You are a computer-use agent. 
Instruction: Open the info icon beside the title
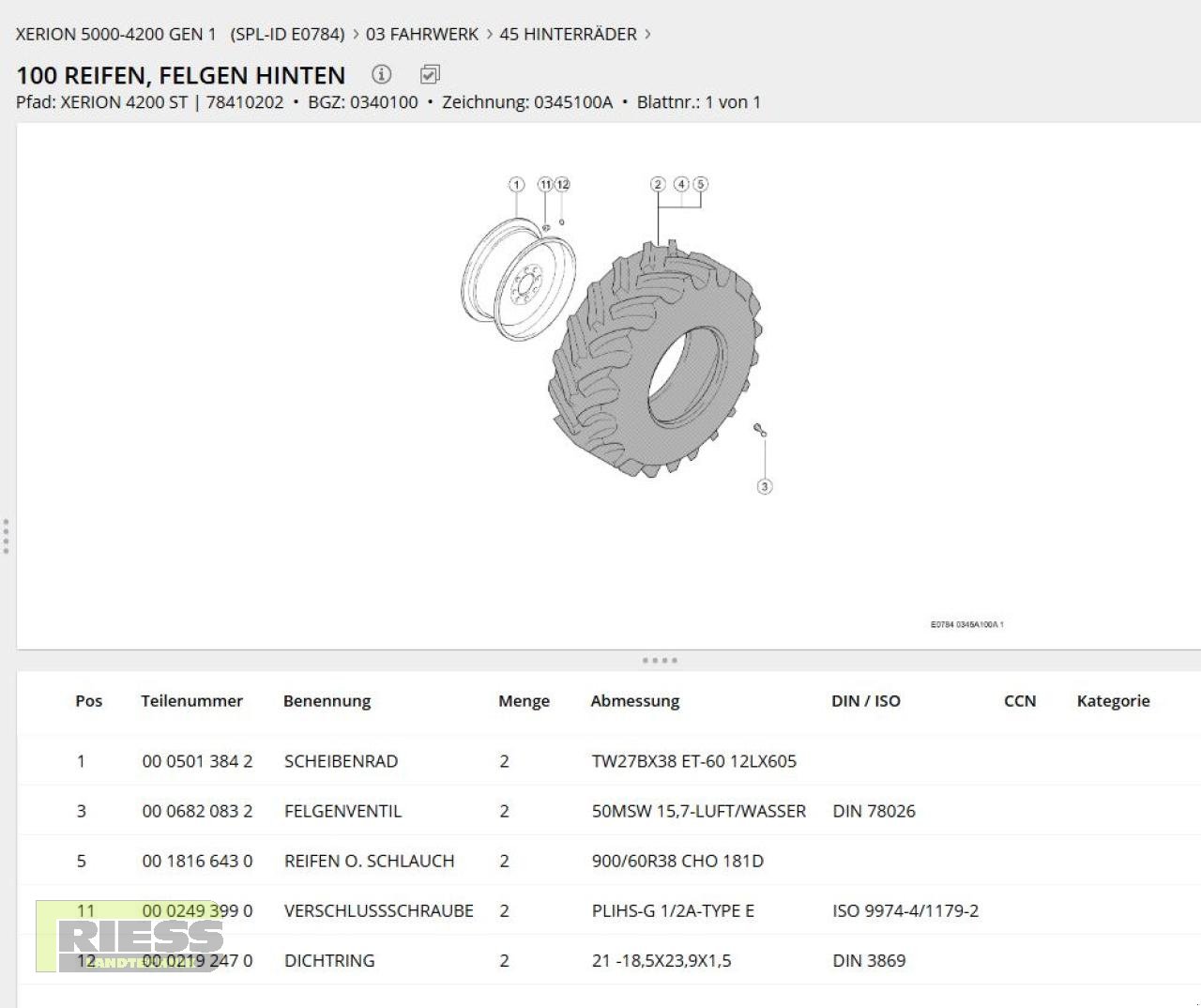point(381,74)
